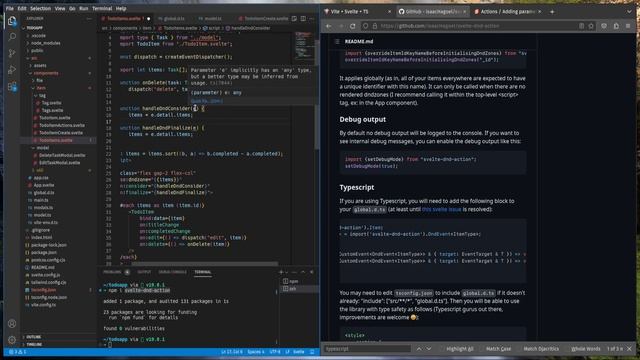Close the Firefox find bar
640x360 pixels.
pos(629,349)
